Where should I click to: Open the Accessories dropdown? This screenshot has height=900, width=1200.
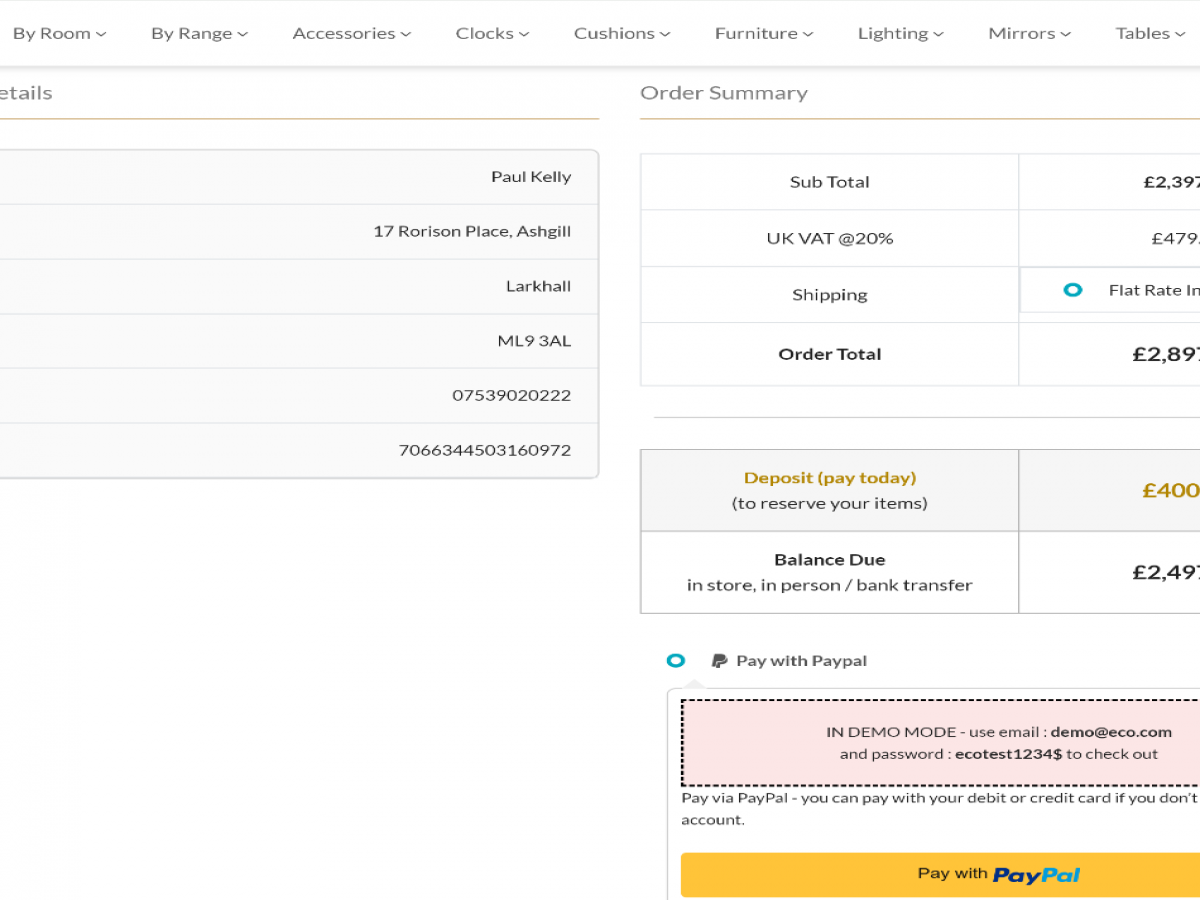tap(351, 33)
